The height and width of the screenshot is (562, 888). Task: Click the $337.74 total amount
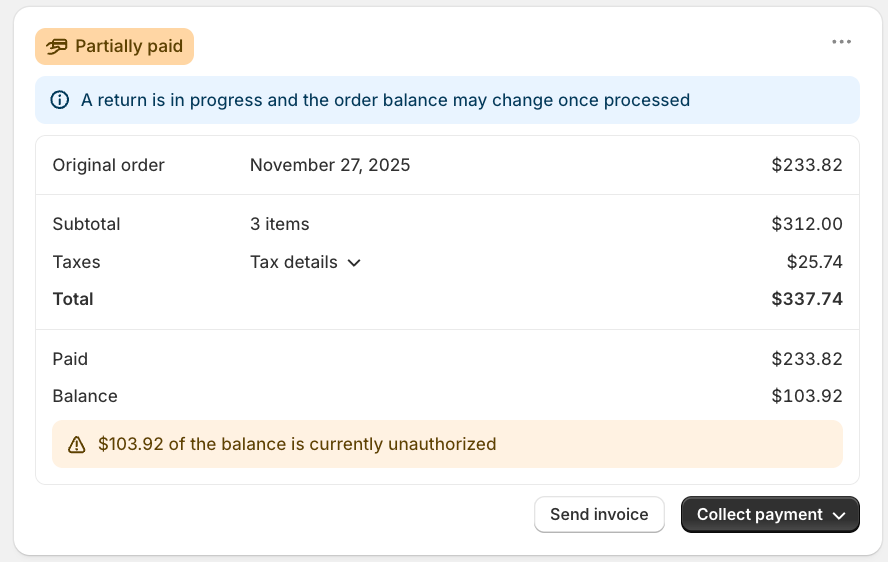point(806,299)
